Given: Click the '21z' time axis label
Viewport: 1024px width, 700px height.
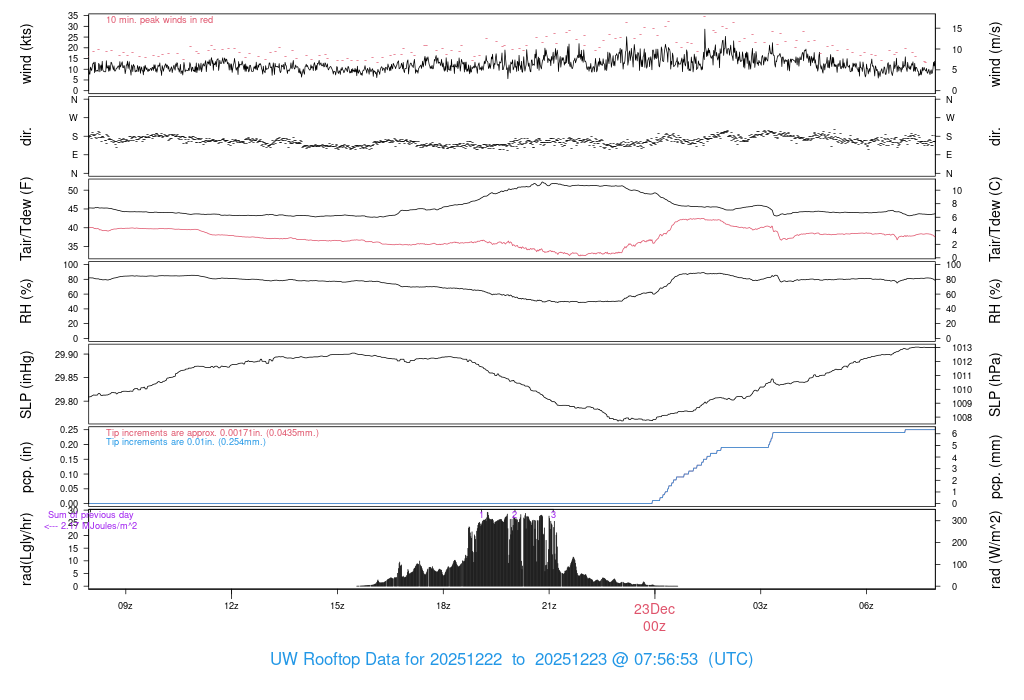Looking at the screenshot, I should [549, 606].
